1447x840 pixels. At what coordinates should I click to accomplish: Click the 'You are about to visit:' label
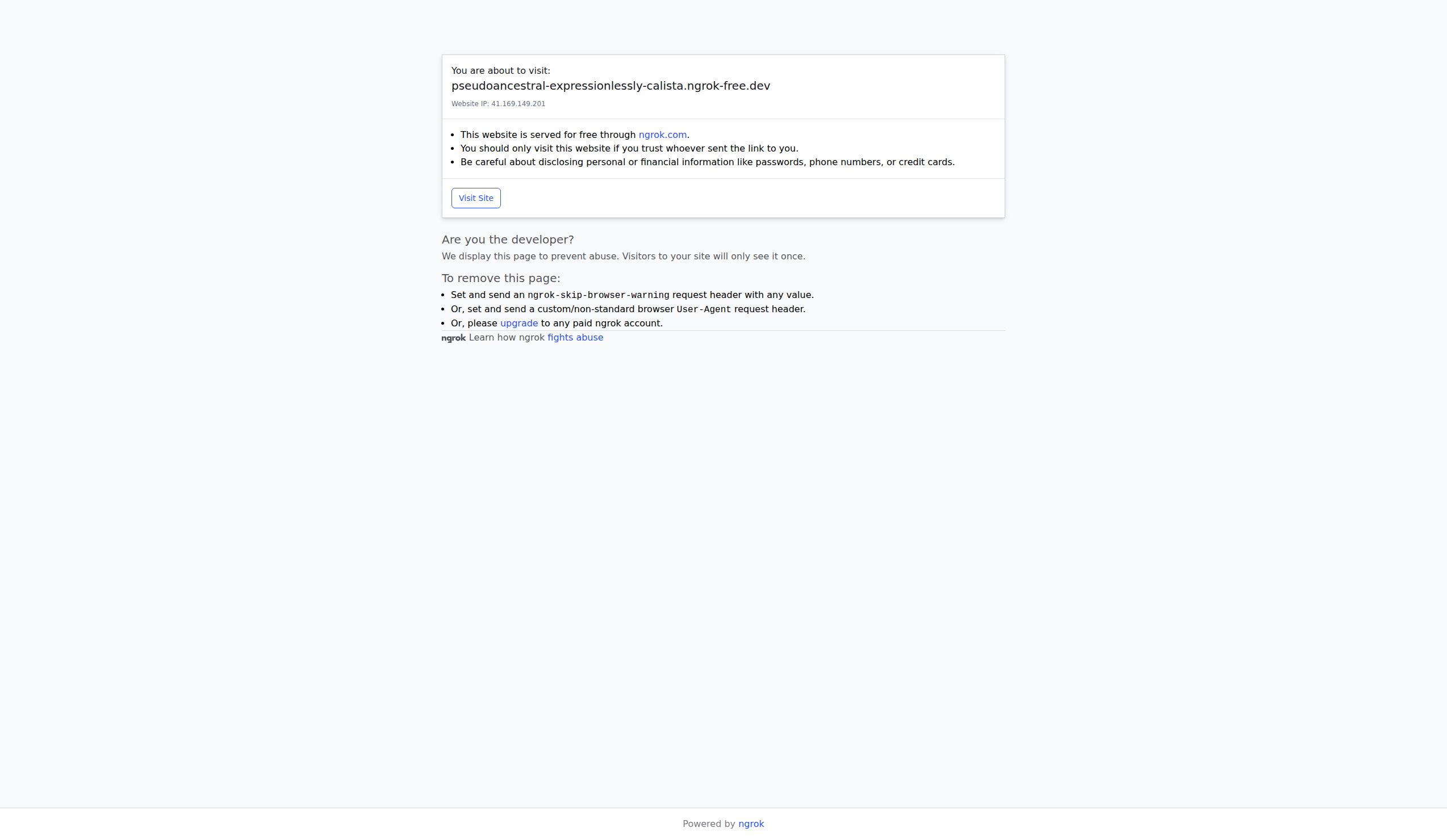(x=500, y=70)
